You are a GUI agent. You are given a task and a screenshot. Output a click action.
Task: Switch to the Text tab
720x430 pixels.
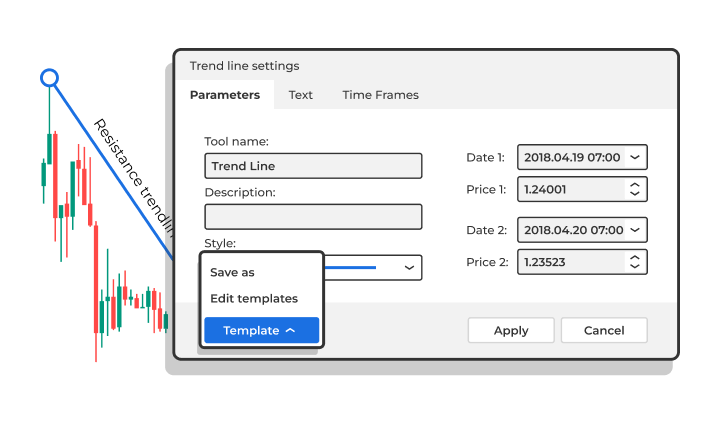pyautogui.click(x=301, y=95)
